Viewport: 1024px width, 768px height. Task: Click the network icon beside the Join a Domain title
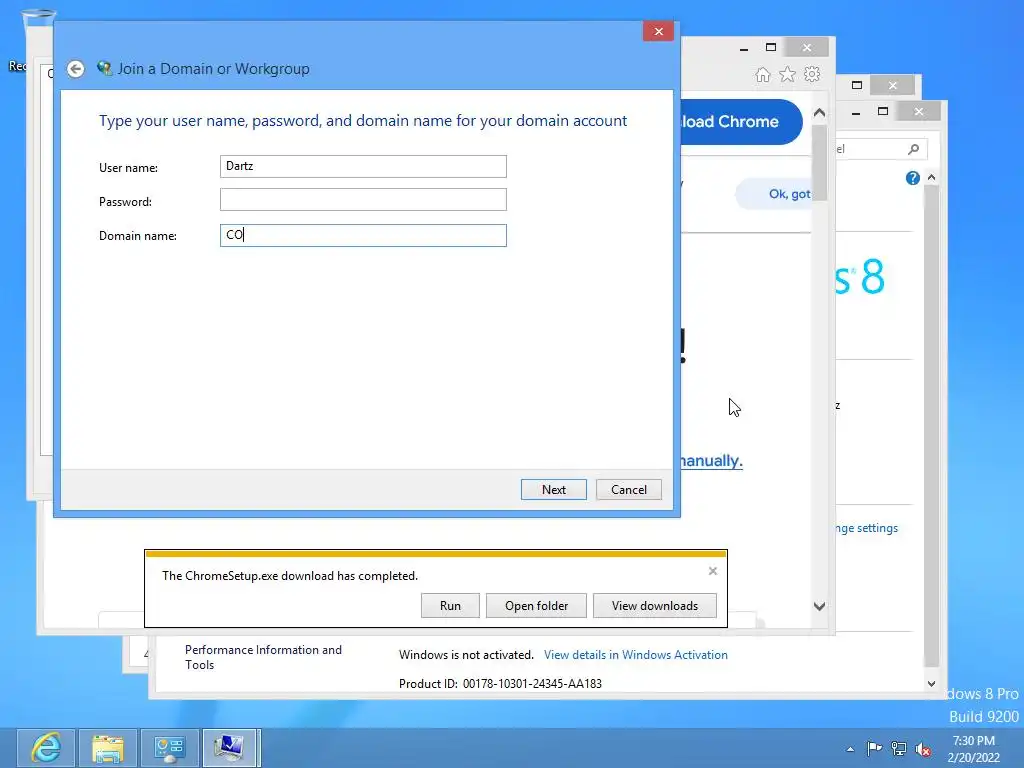click(104, 68)
